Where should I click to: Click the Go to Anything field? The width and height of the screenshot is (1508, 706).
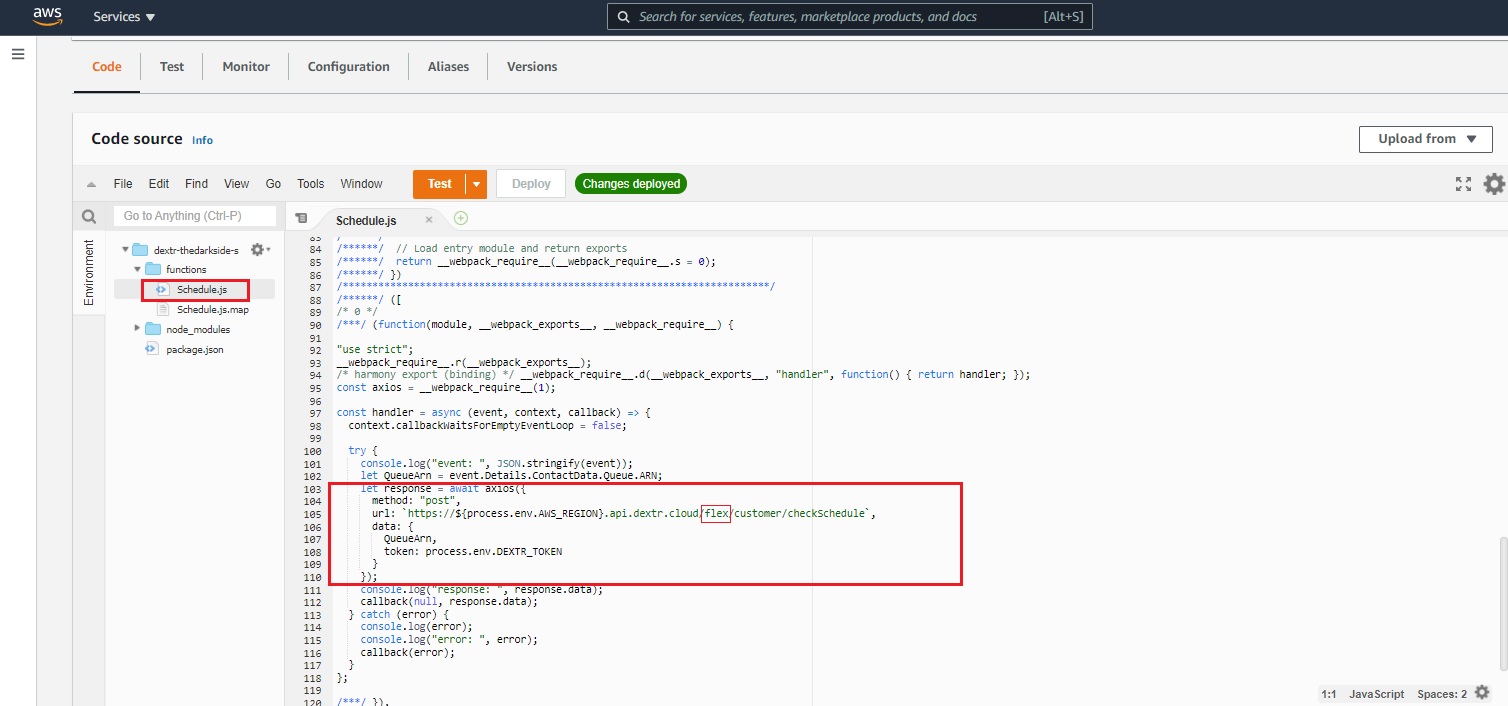point(194,216)
